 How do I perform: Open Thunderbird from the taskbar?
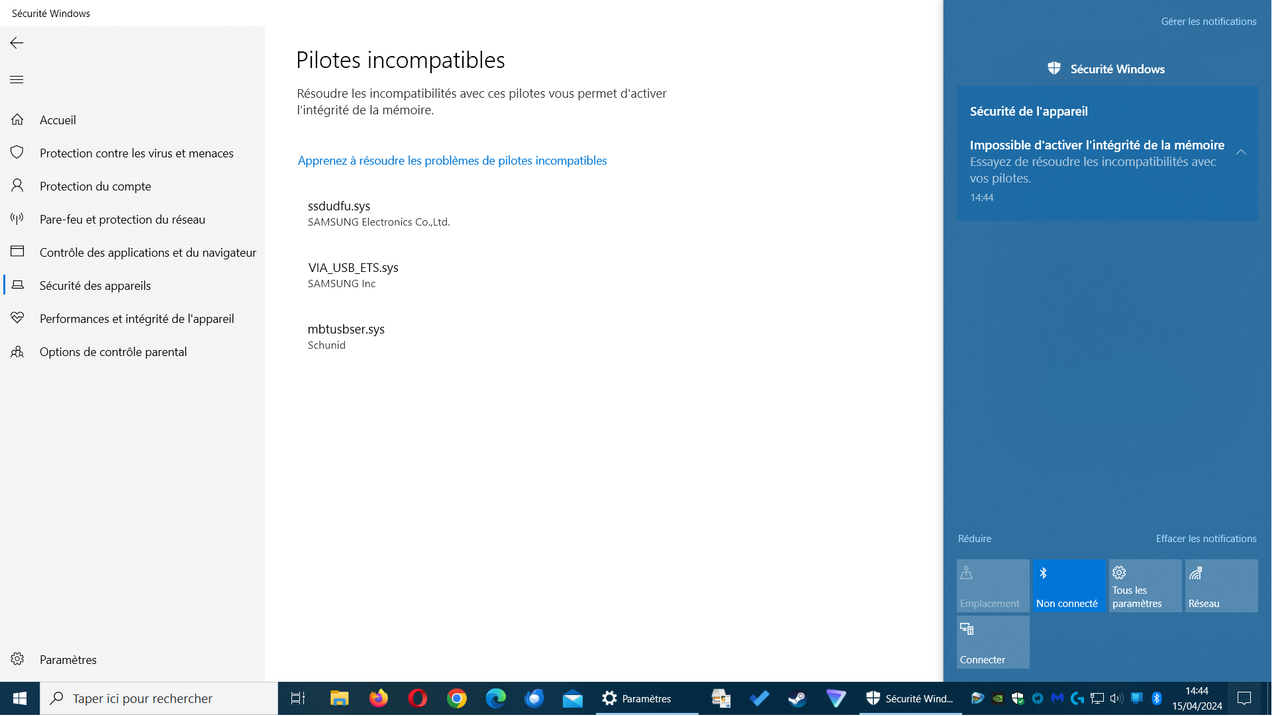pos(534,699)
